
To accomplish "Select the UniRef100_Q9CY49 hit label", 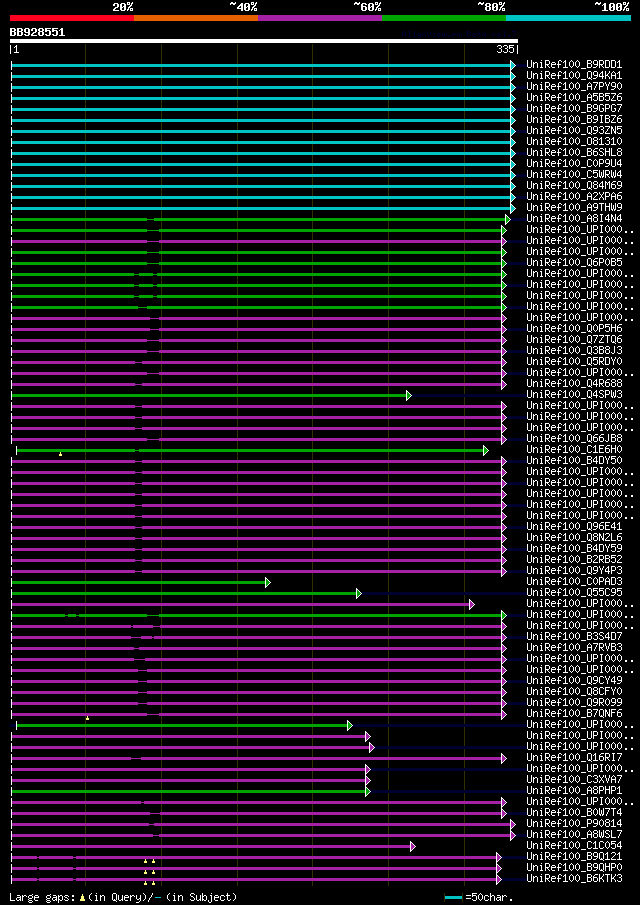I will [x=574, y=681].
